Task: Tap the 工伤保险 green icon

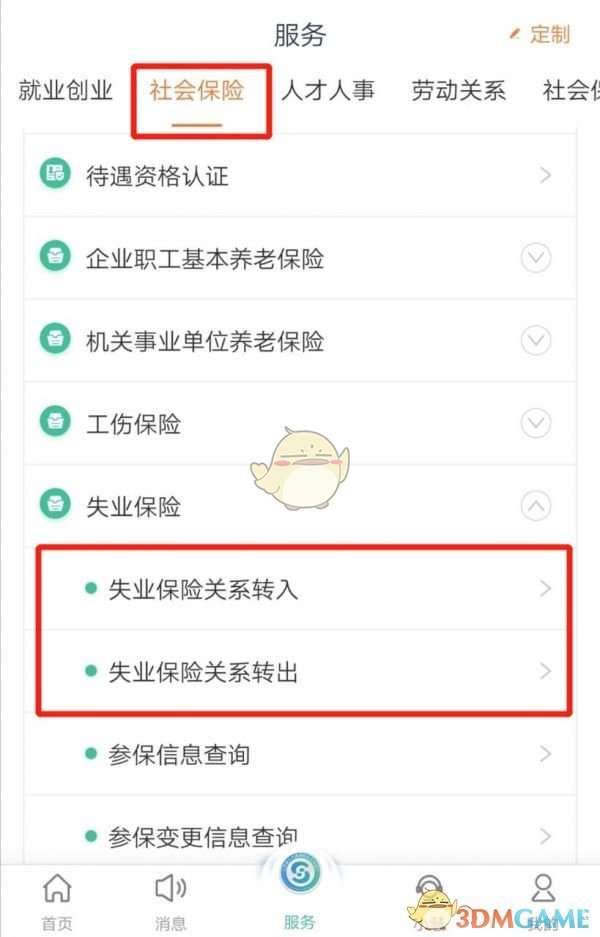Action: click(x=55, y=421)
